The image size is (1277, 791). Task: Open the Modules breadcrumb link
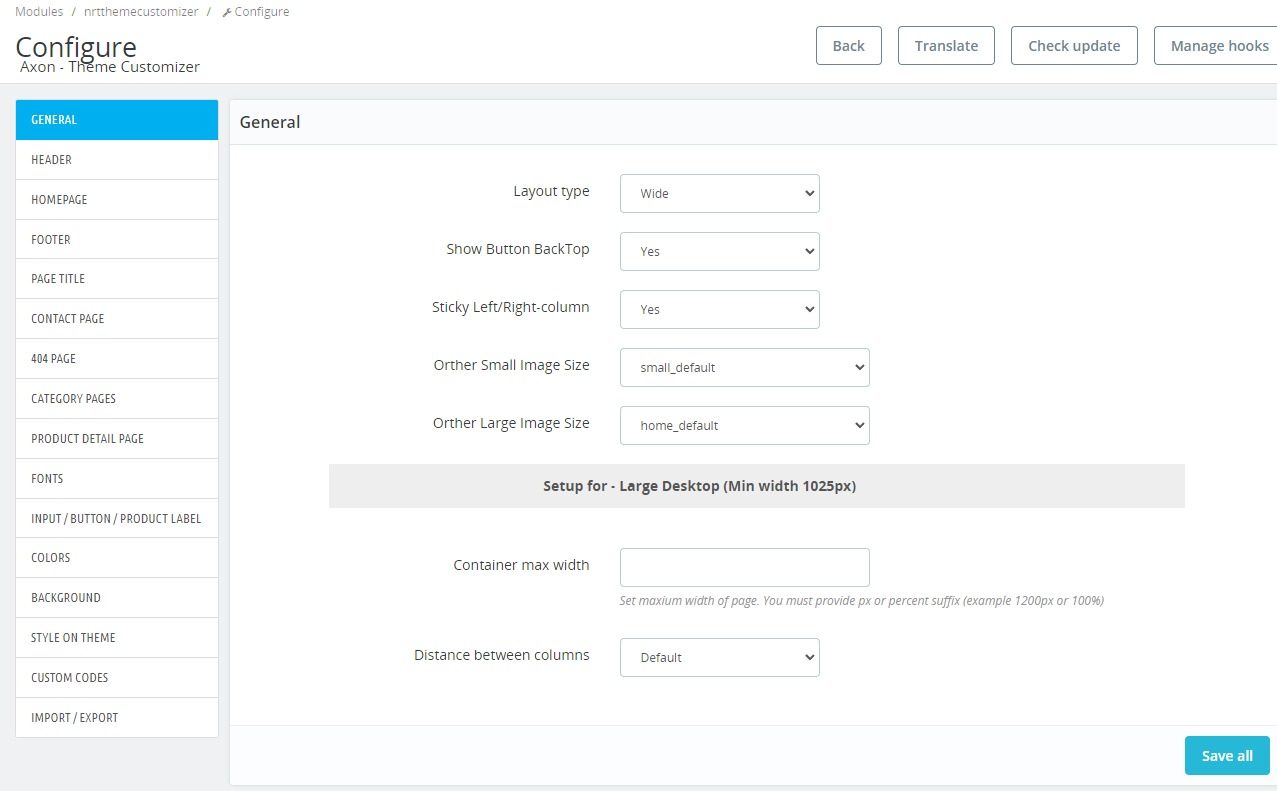[x=38, y=11]
